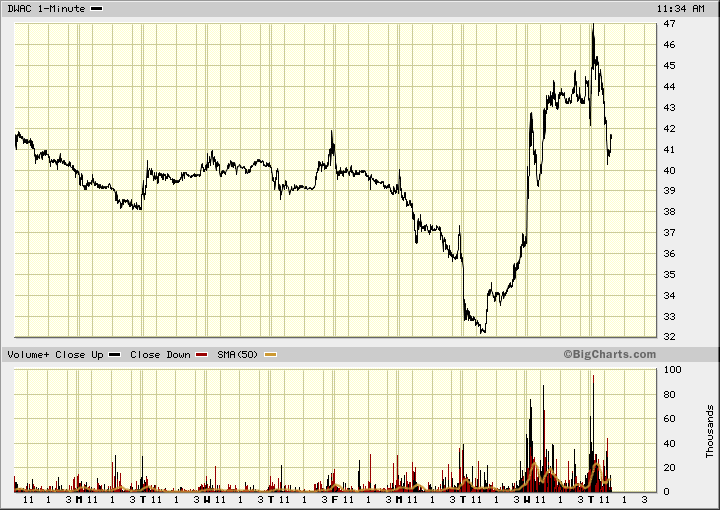The height and width of the screenshot is (510, 720).
Task: Click the 39 label on the price axis
Action: 669,191
